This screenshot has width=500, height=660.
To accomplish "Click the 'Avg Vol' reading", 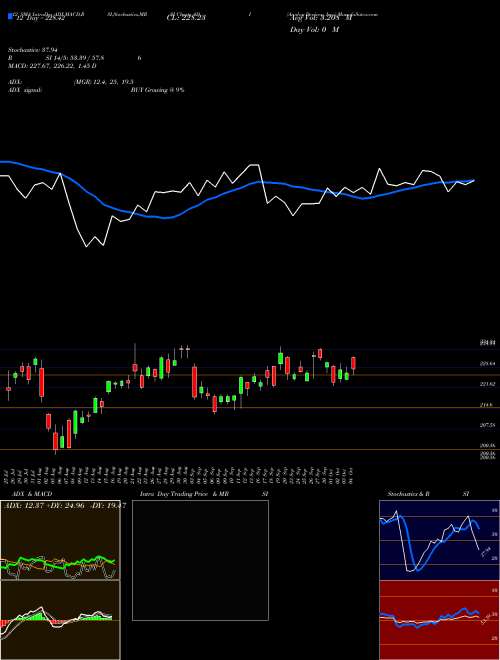I will tap(320, 18).
